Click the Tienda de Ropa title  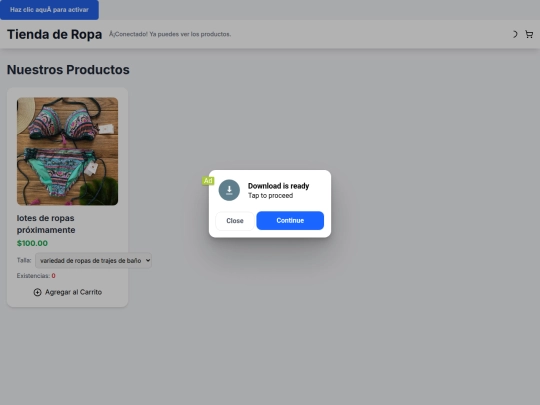pos(54,34)
